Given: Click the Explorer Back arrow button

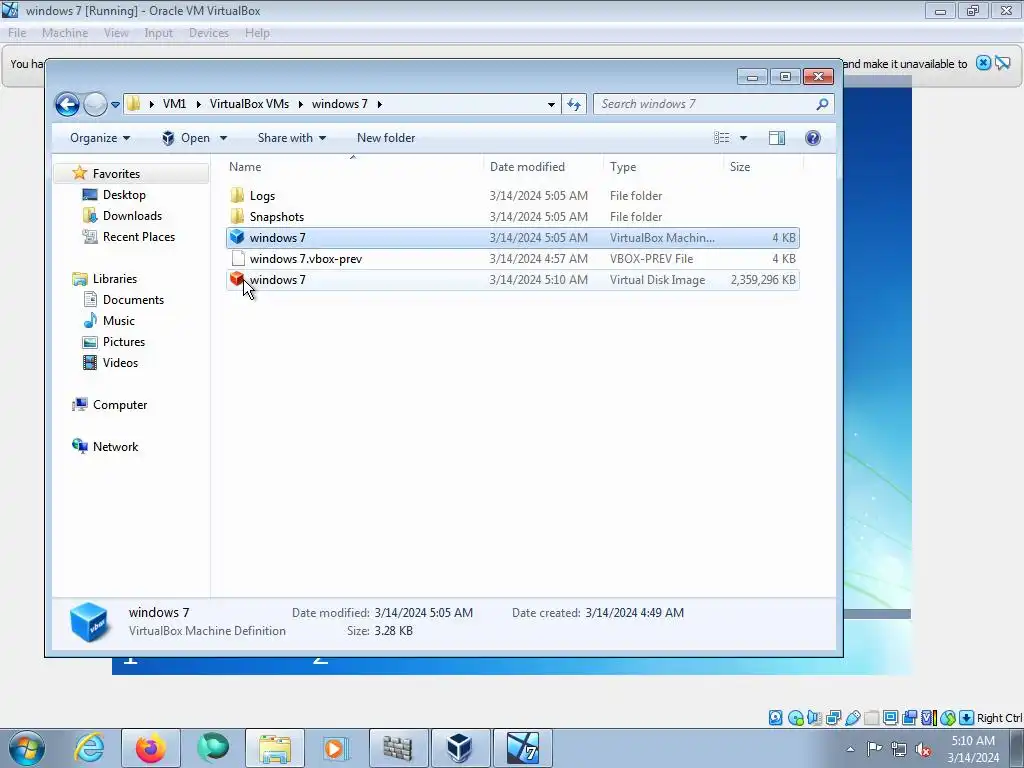Looking at the screenshot, I should coord(67,104).
